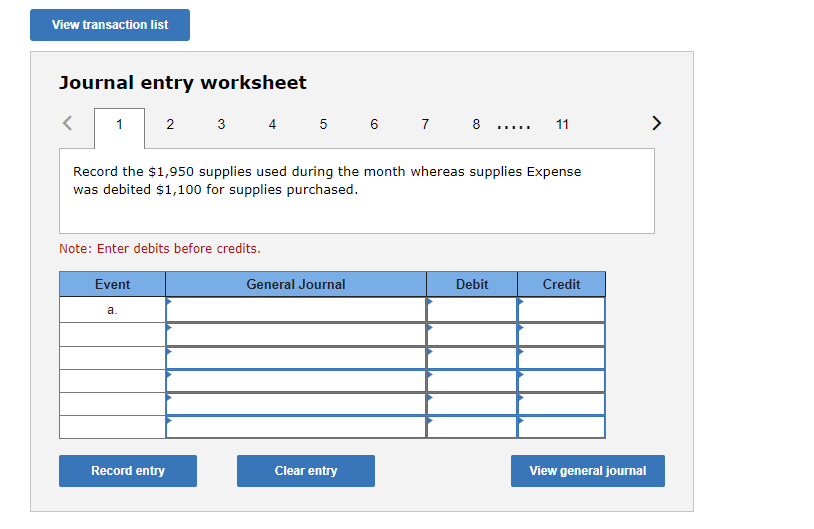814x529 pixels.
Task: Open General Journal dropdown in second row
Action: (296, 335)
